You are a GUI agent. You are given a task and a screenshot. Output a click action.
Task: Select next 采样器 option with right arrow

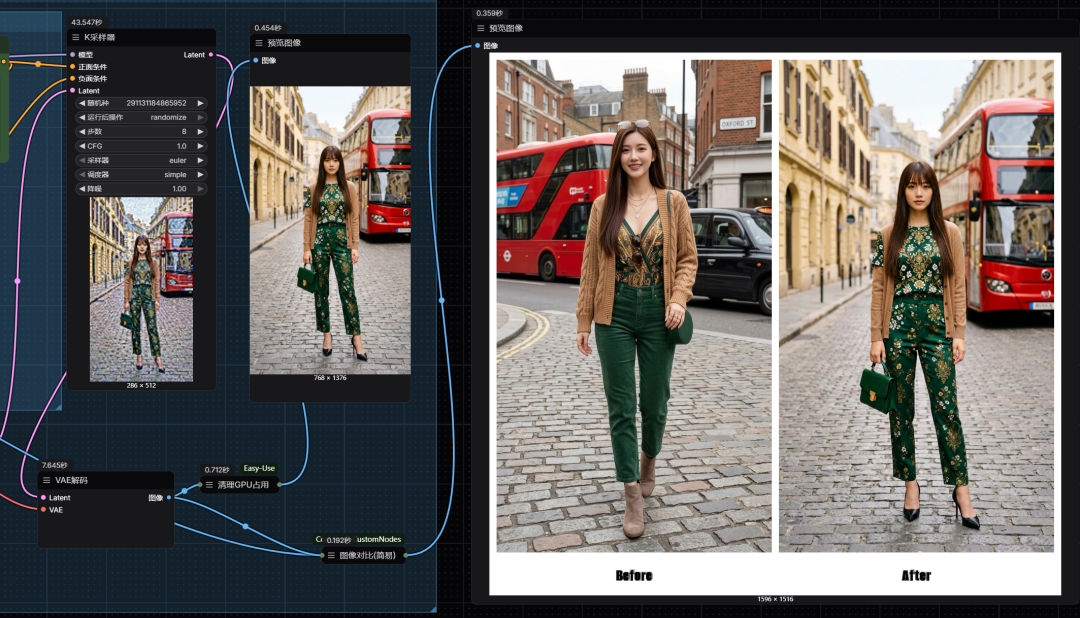point(200,161)
